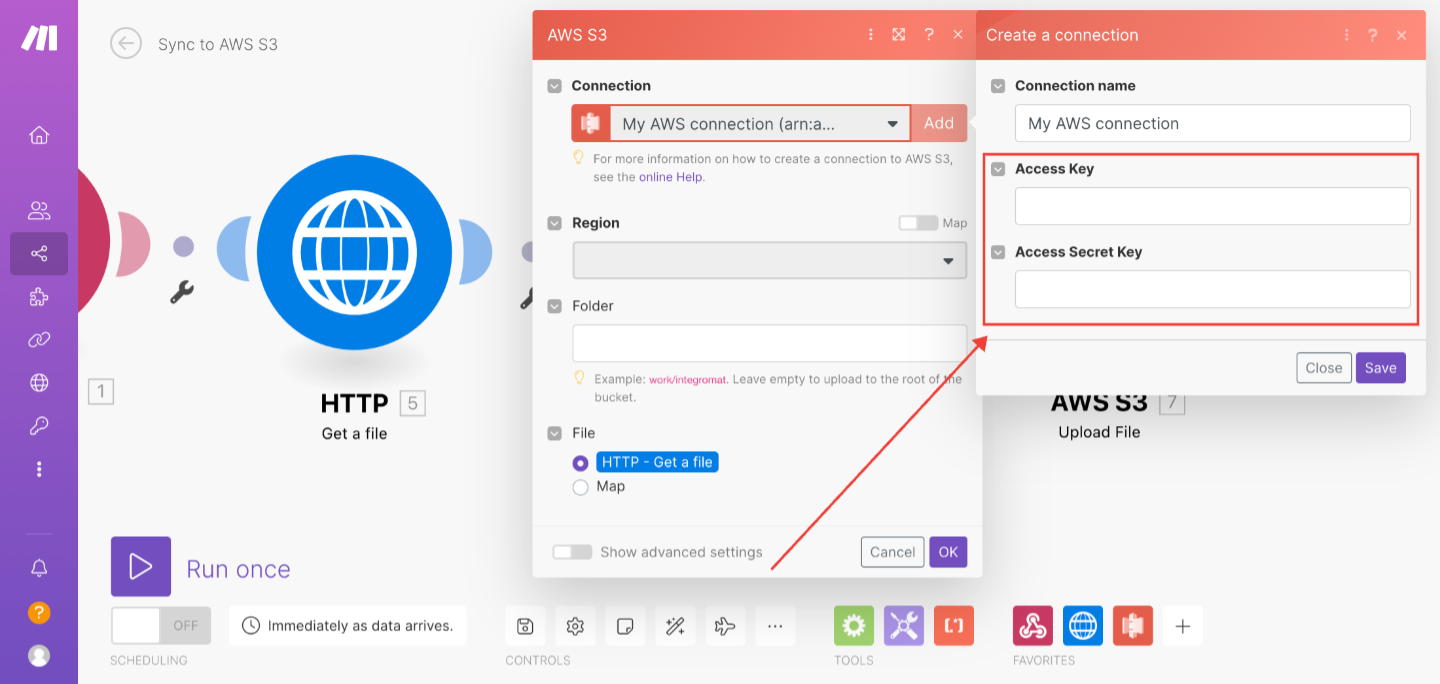The height and width of the screenshot is (684, 1440).
Task: Open the Home icon in sidebar
Action: click(x=39, y=135)
